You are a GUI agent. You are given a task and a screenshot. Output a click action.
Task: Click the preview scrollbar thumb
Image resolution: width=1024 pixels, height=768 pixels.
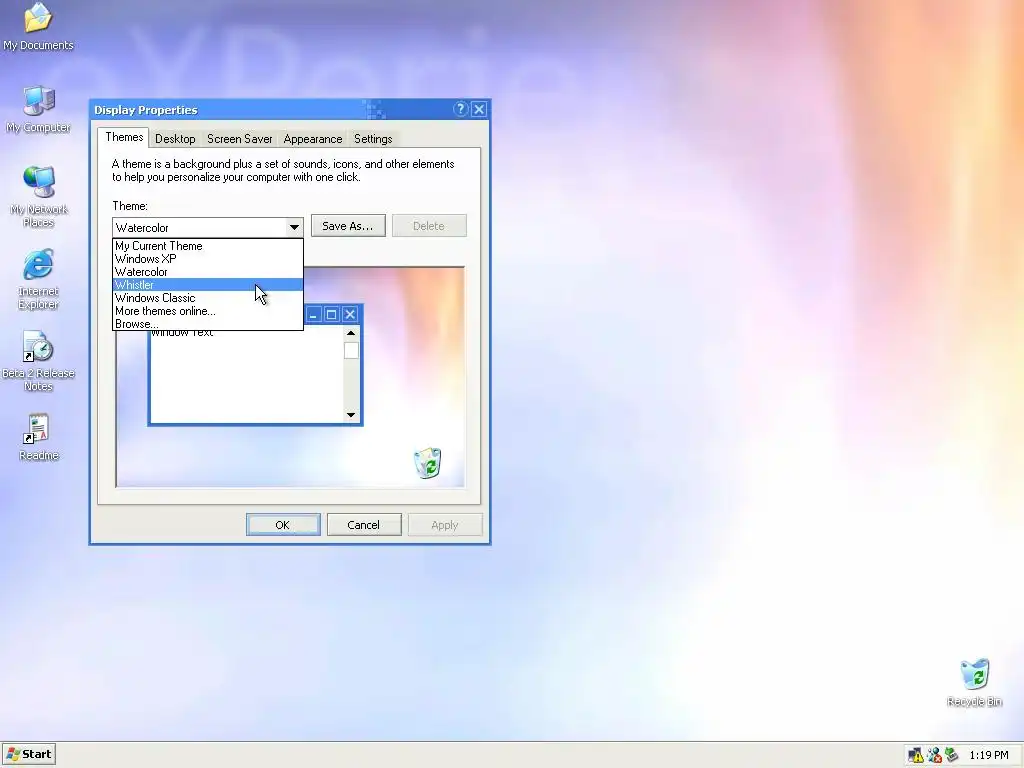[351, 351]
